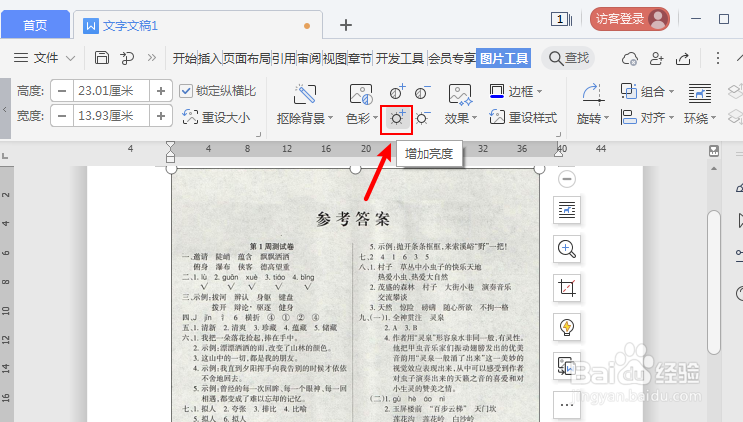This screenshot has height=422, width=743.
Task: Collapse ribbon with the left chevron
Action: point(5,109)
